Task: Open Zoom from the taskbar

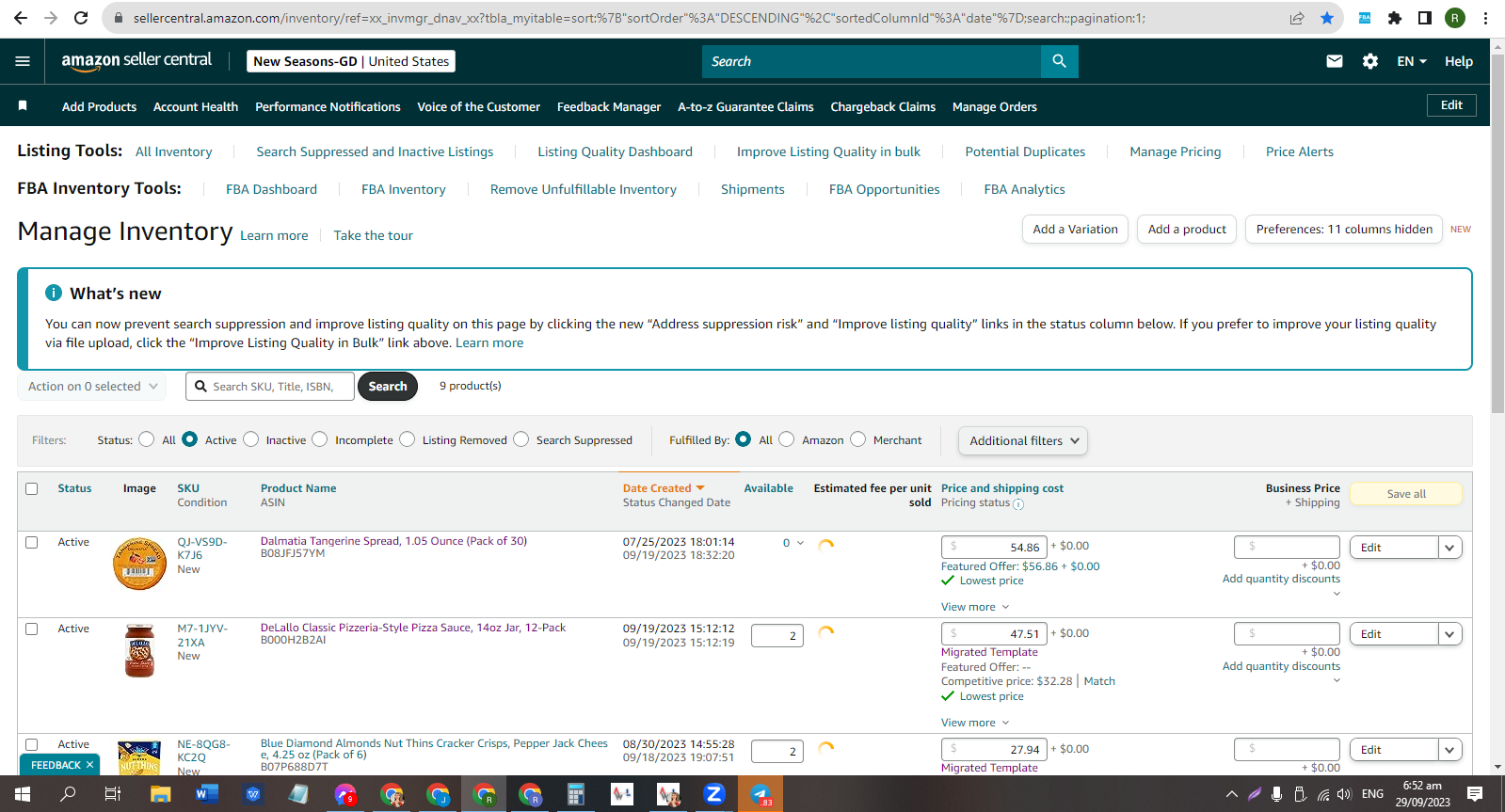Action: 714,794
